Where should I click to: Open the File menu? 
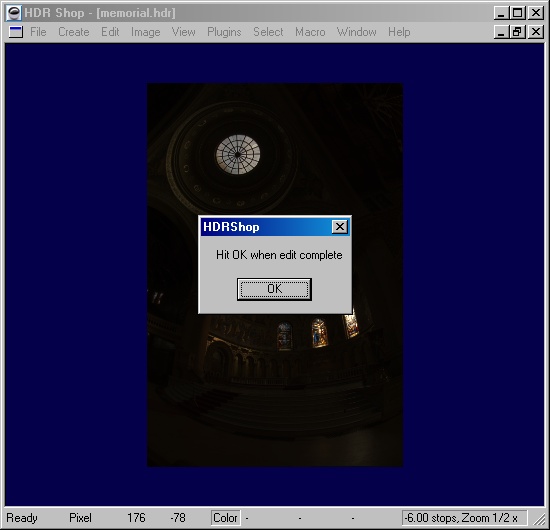[38, 32]
